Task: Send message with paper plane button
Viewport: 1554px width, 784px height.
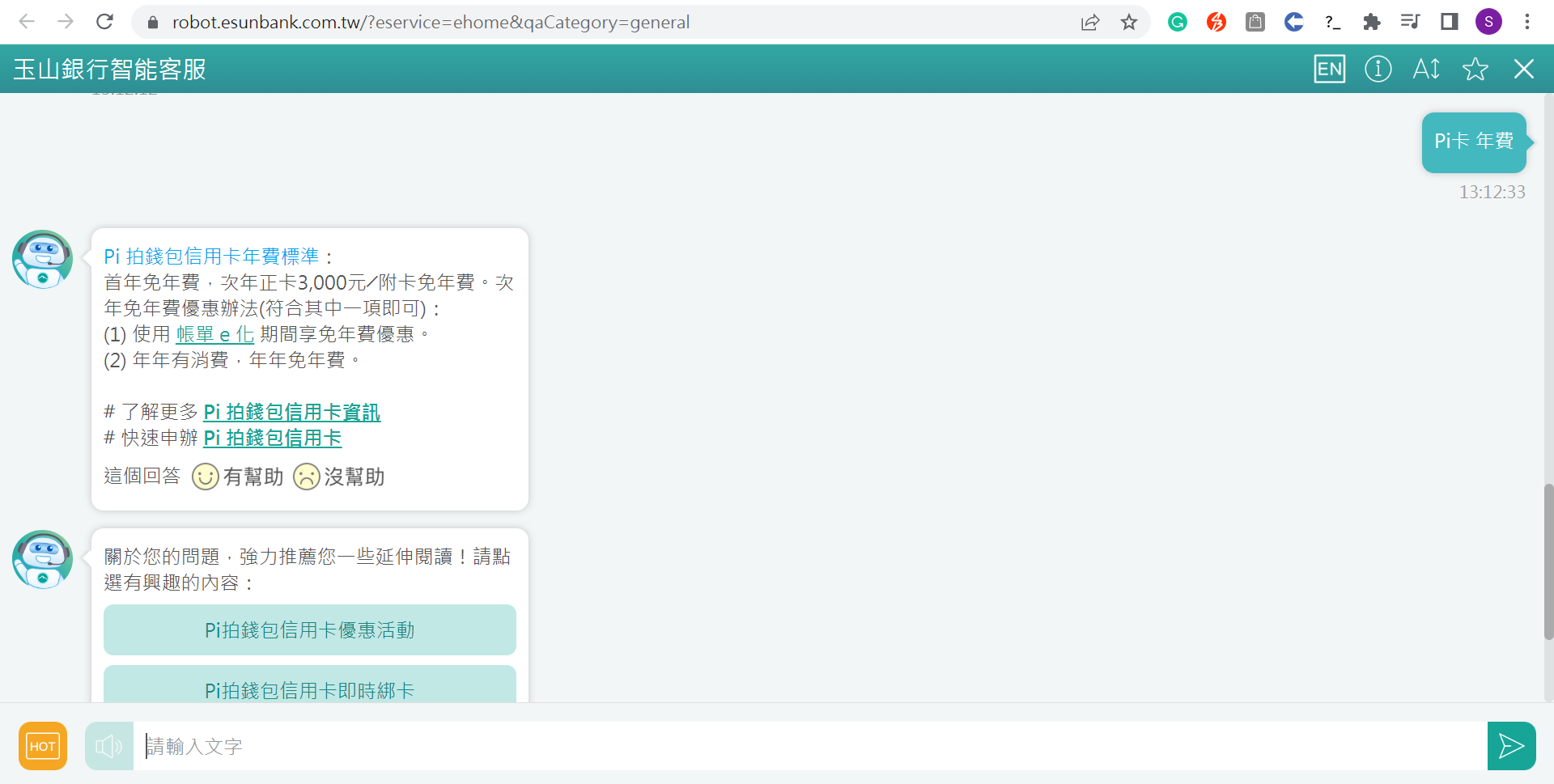Action: click(x=1511, y=746)
